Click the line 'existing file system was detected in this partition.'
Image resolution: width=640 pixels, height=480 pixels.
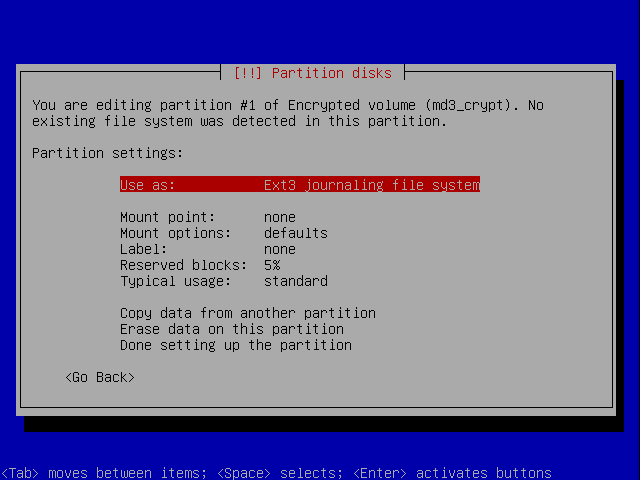(240, 121)
